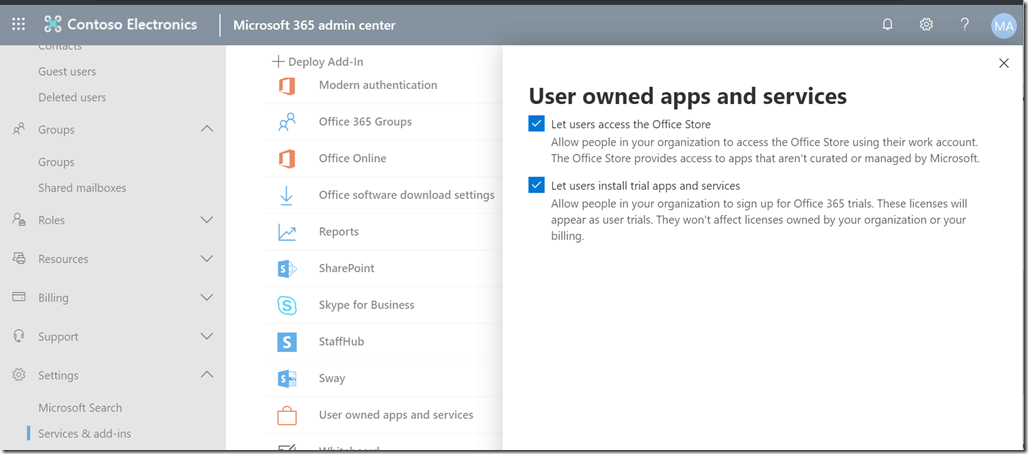Click the Resources label in sidebar
The height and width of the screenshot is (454, 1028).
63,259
